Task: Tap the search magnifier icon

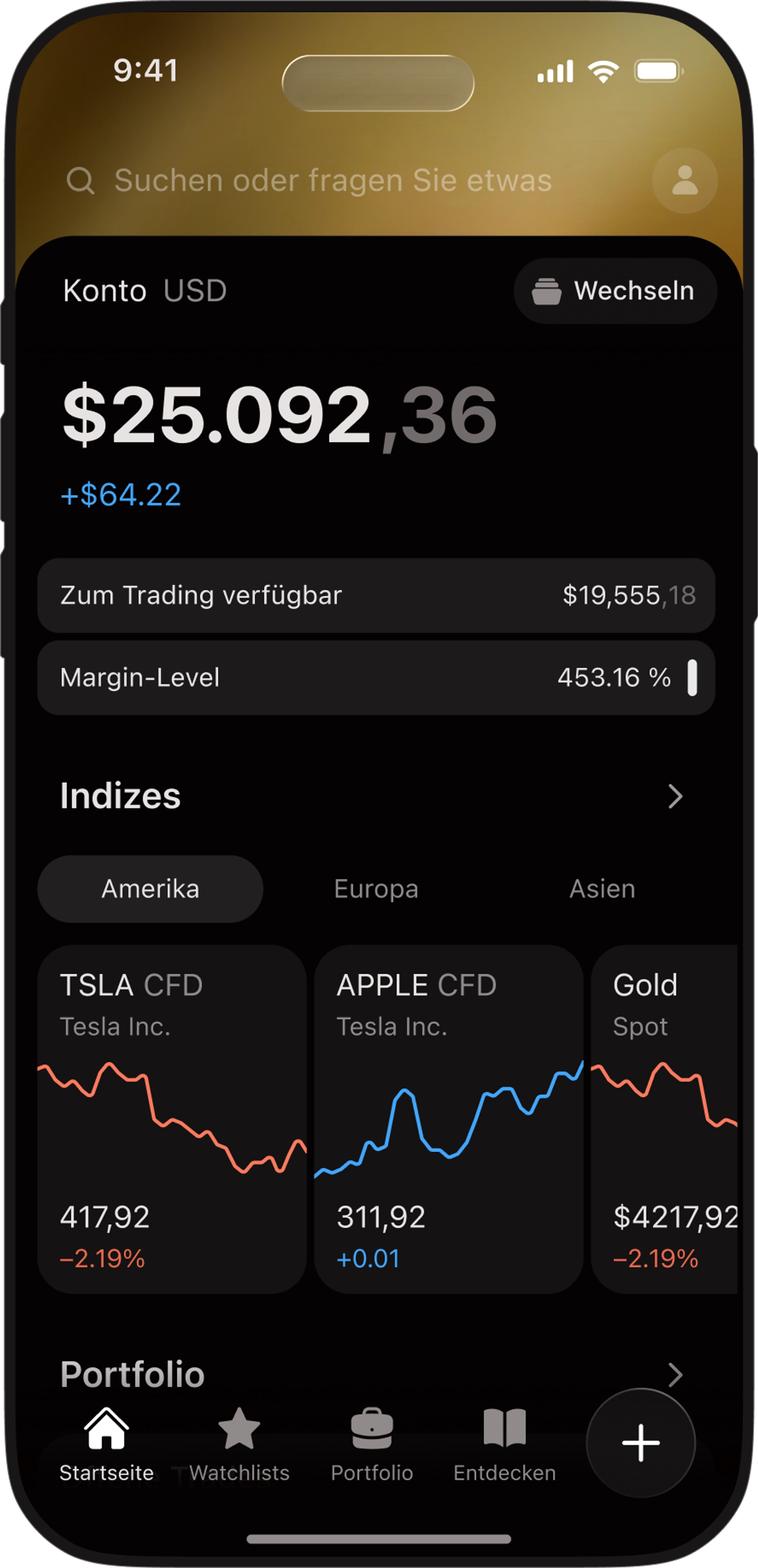Action: [80, 181]
